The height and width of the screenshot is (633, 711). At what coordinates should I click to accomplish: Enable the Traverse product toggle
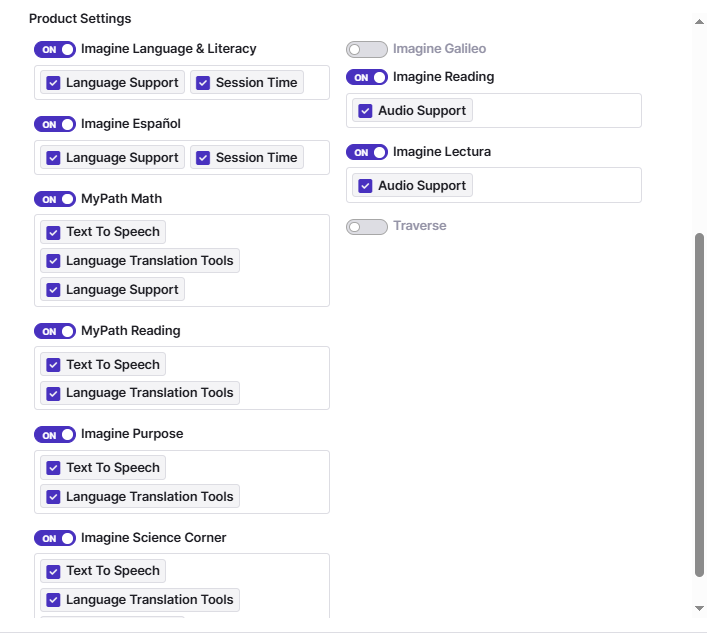367,227
